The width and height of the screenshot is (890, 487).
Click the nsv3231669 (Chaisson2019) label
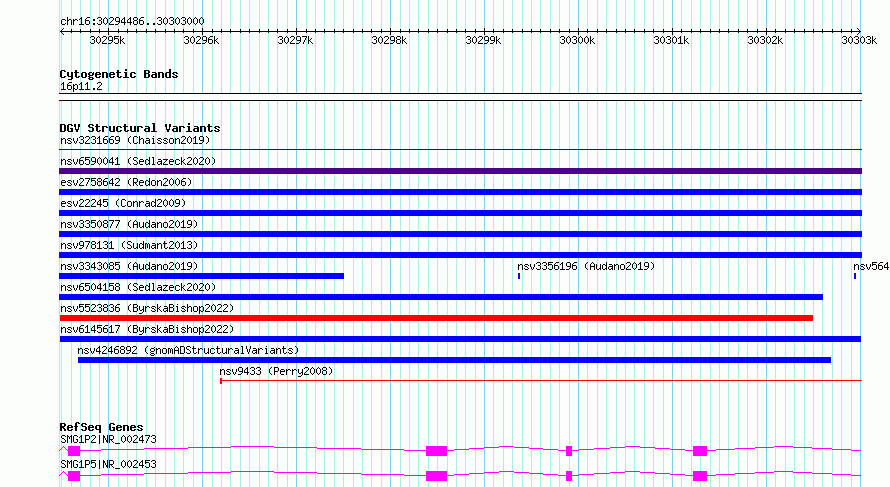[135, 140]
